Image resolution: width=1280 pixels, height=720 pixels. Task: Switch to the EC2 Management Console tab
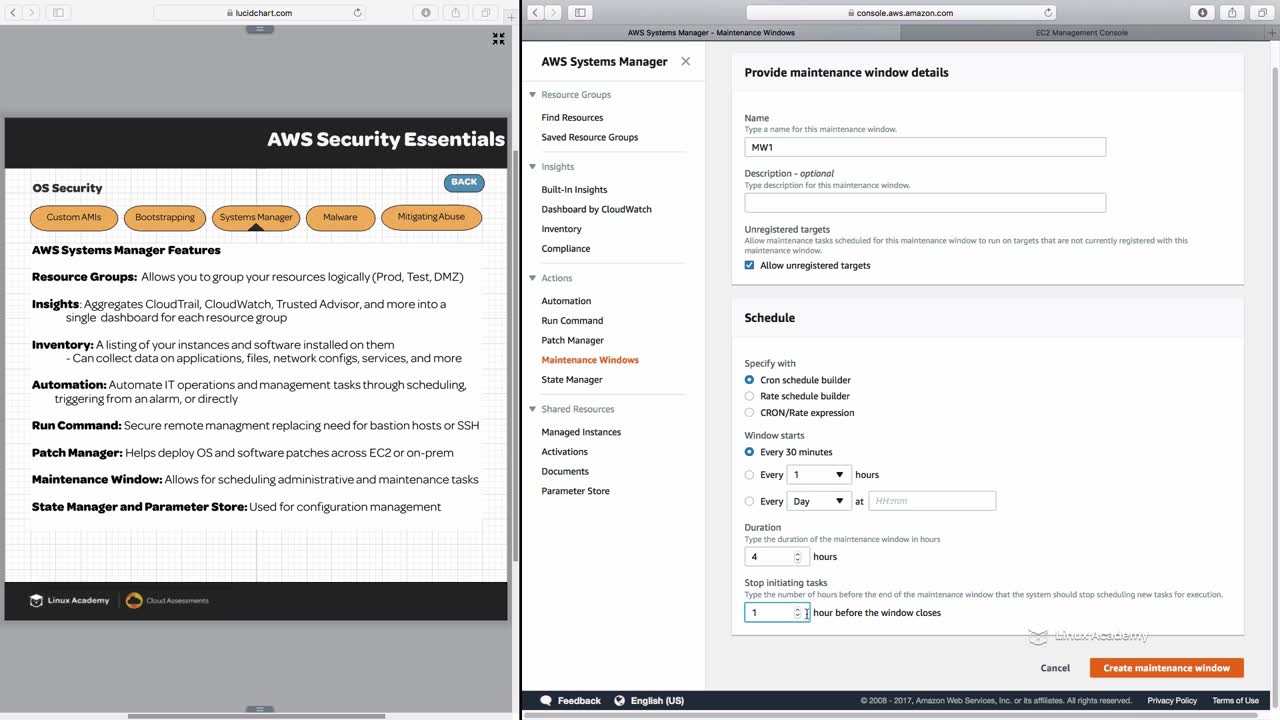click(1082, 33)
